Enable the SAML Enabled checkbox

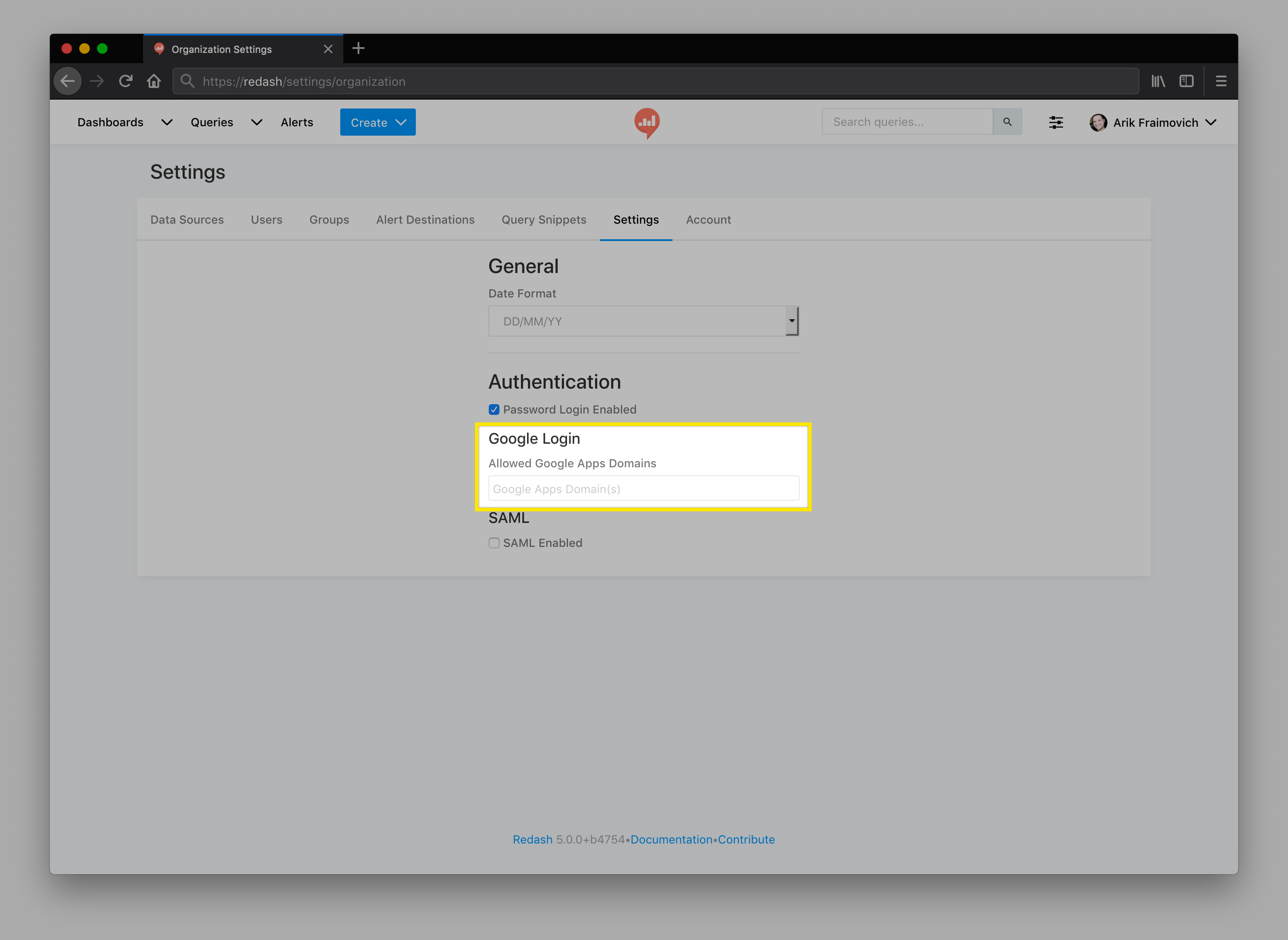pyautogui.click(x=494, y=543)
